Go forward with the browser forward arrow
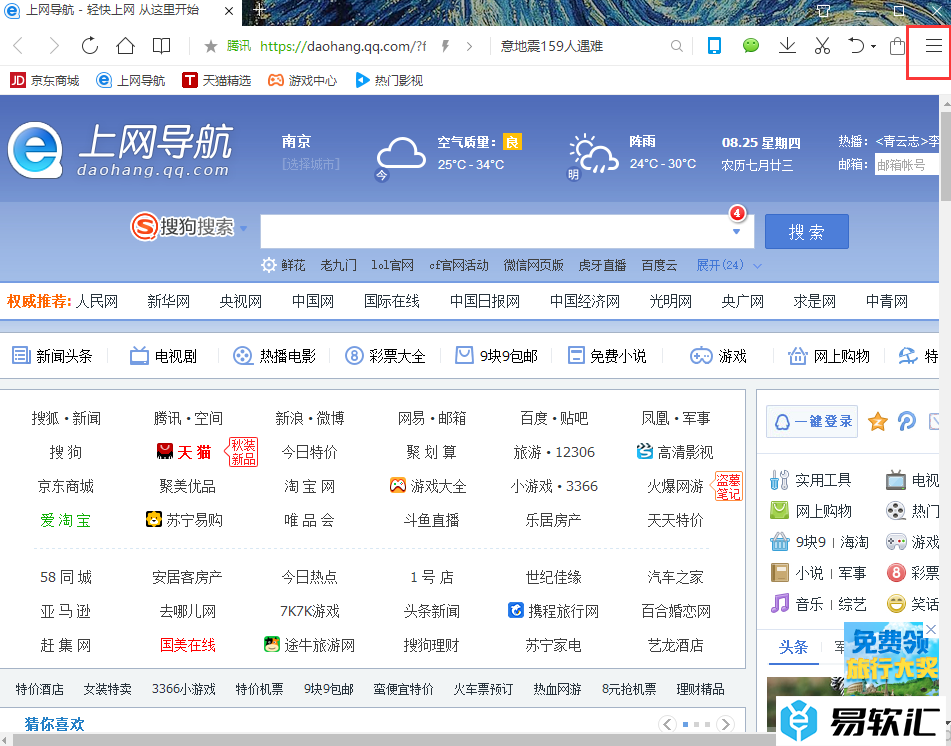The image size is (951, 746). coord(54,46)
